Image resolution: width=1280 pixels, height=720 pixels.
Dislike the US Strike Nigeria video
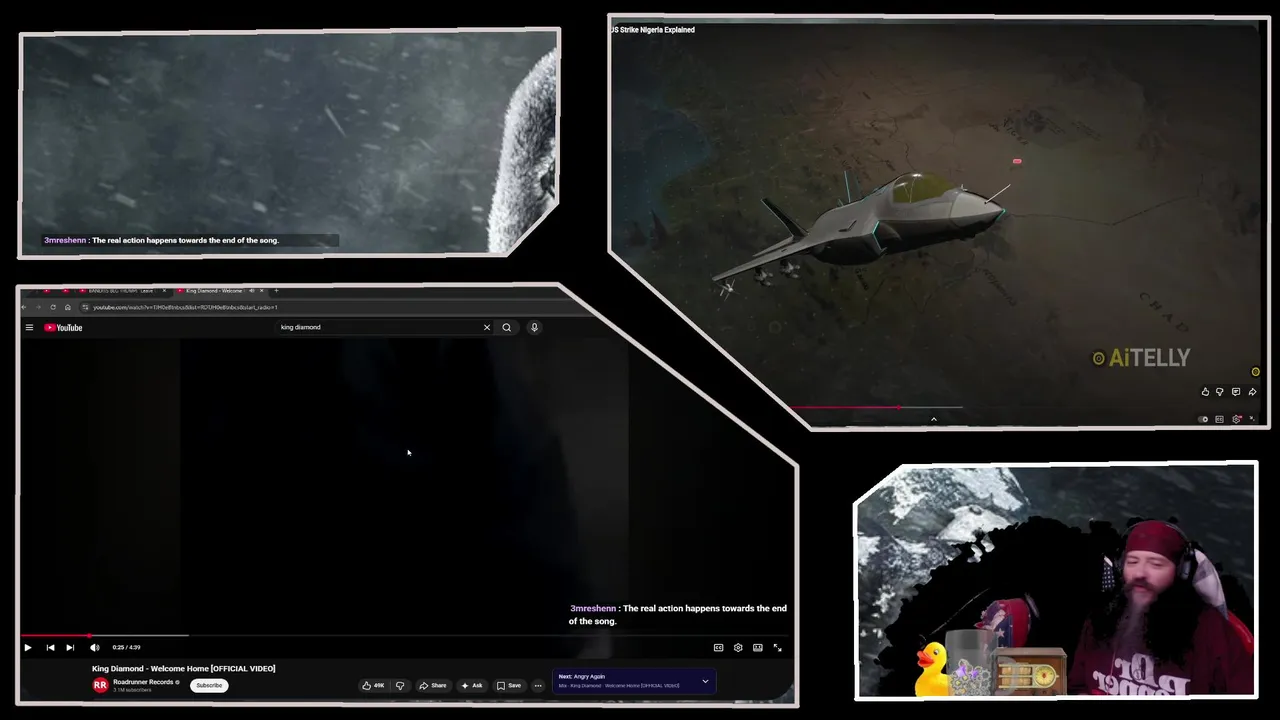pos(1220,392)
